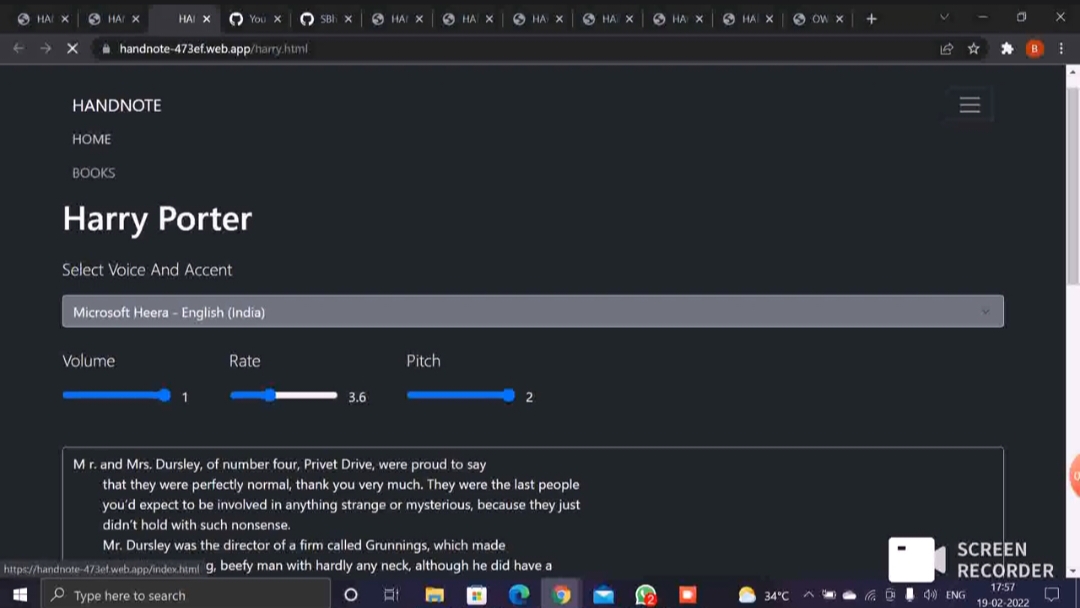Click the browser address bar URL
This screenshot has width=1080, height=608.
[x=214, y=49]
